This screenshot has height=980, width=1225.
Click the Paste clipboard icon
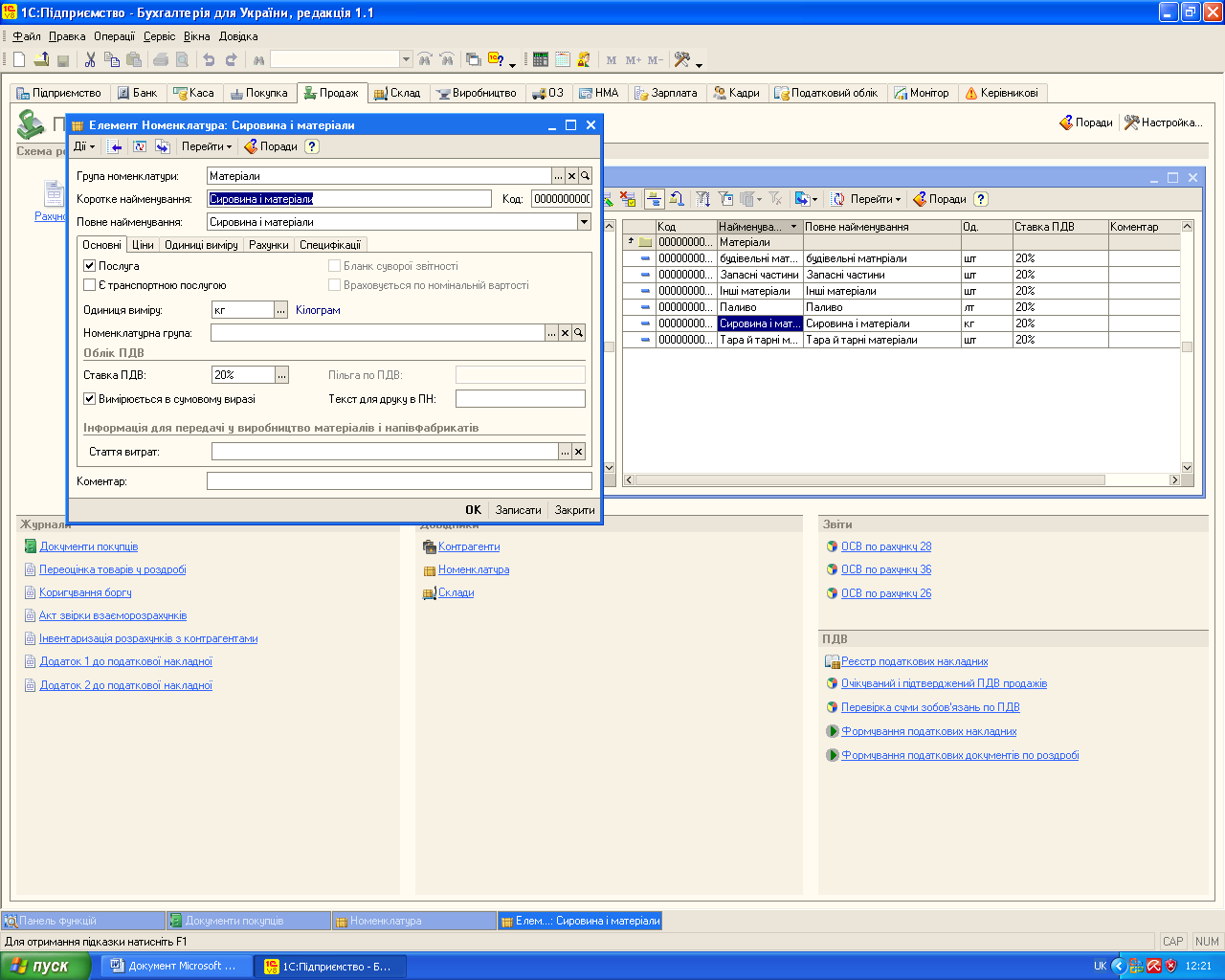(134, 59)
